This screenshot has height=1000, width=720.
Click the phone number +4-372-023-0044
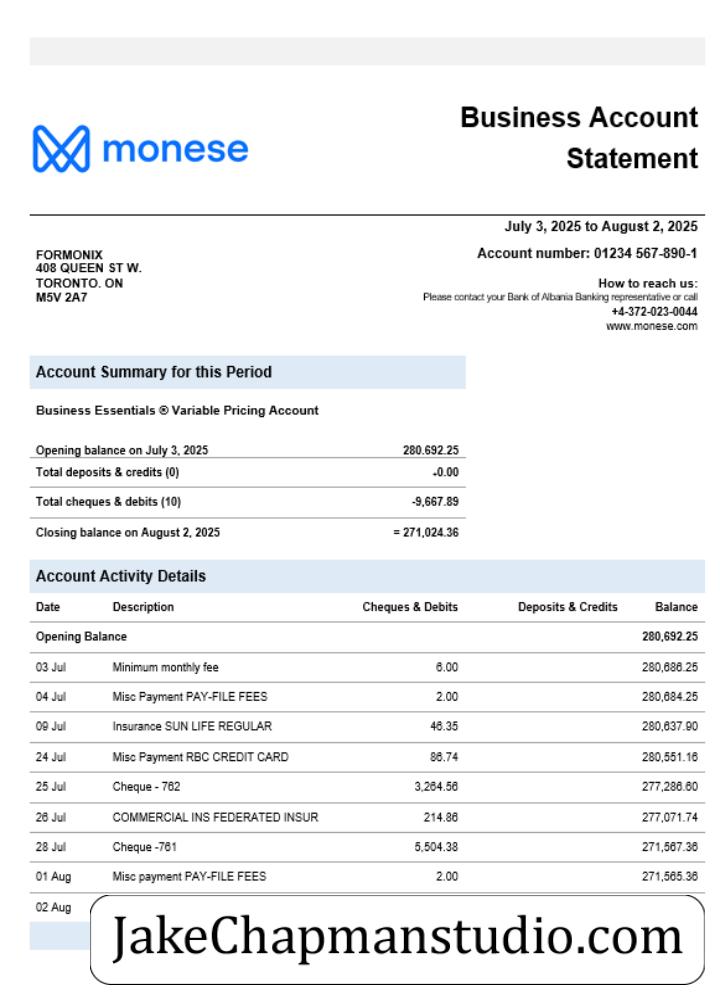[654, 311]
